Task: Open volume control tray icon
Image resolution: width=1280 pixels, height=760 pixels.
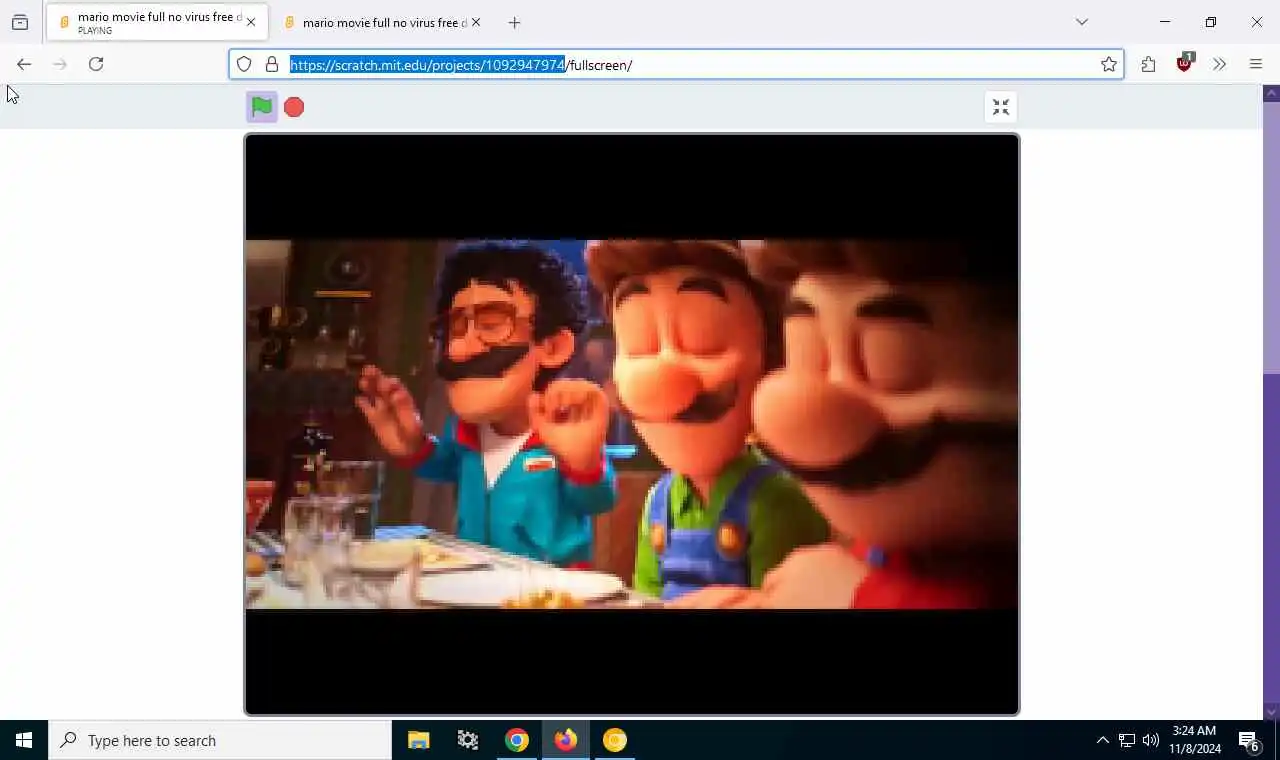Action: pos(1151,740)
